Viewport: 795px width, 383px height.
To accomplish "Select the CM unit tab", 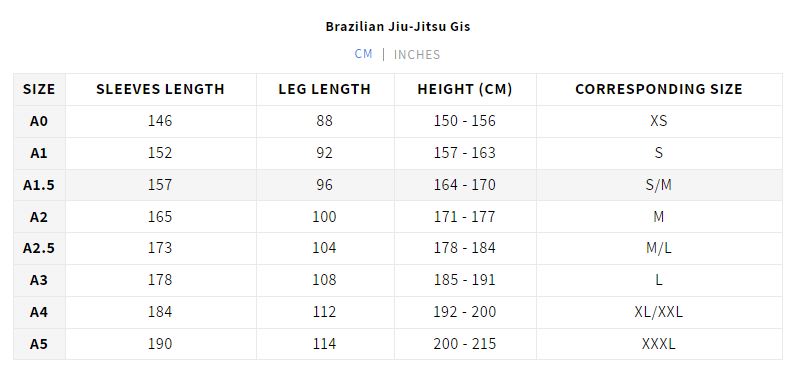I will coord(364,54).
